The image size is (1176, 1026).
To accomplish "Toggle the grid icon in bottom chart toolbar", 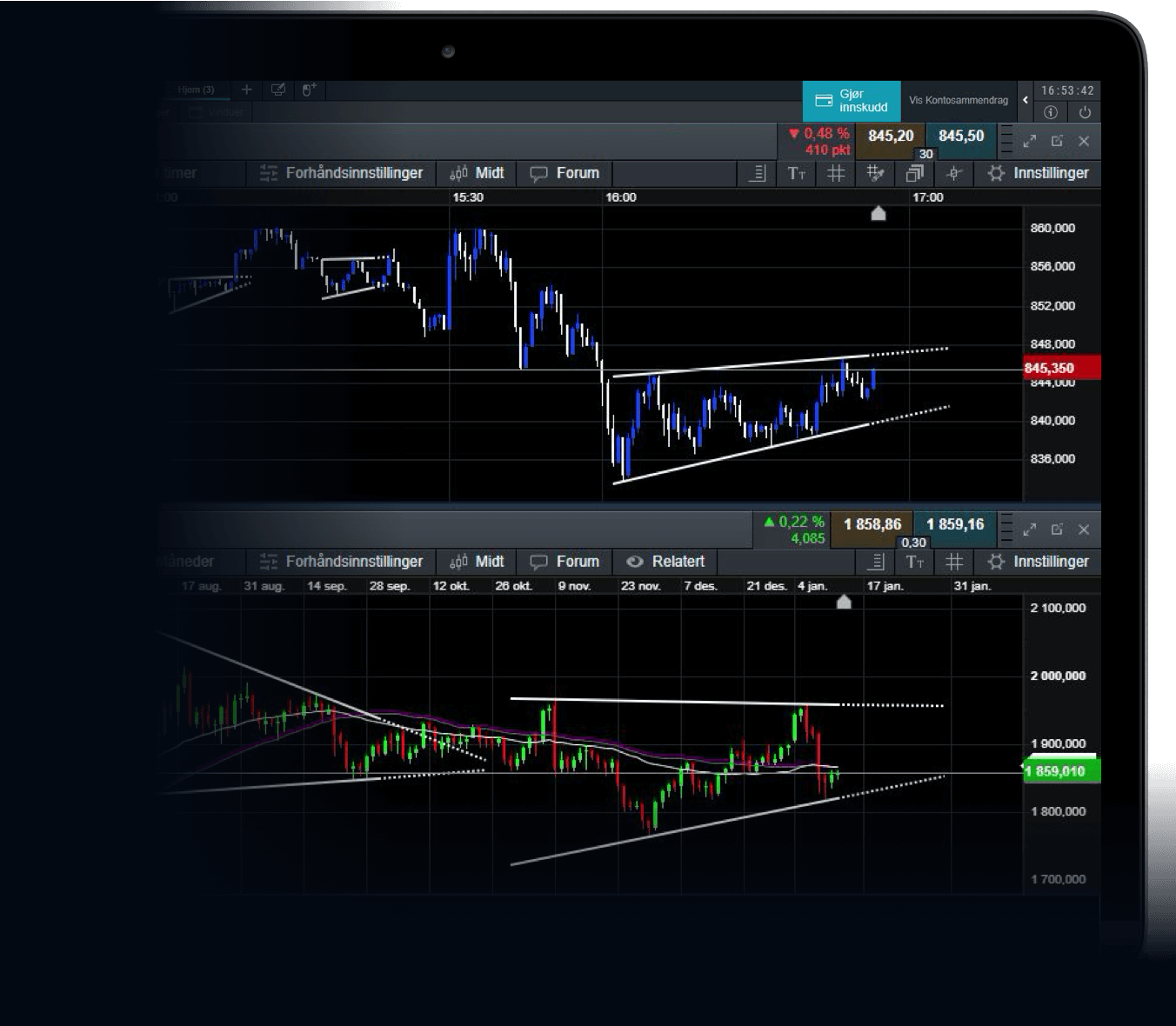I will coord(954,562).
